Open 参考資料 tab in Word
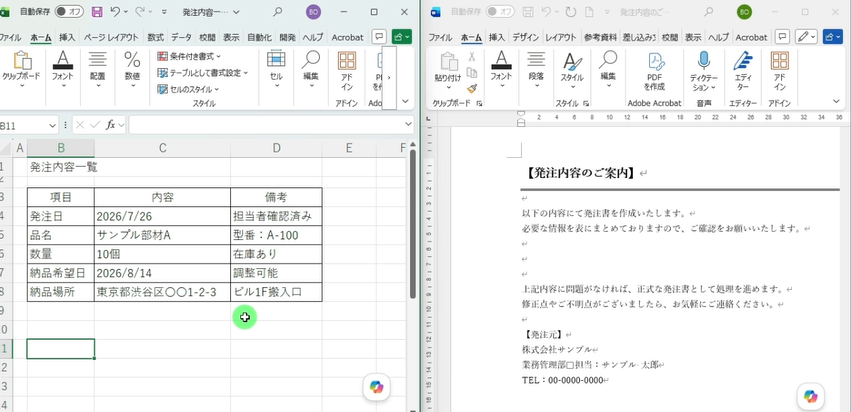Image resolution: width=851 pixels, height=412 pixels. click(x=600, y=37)
